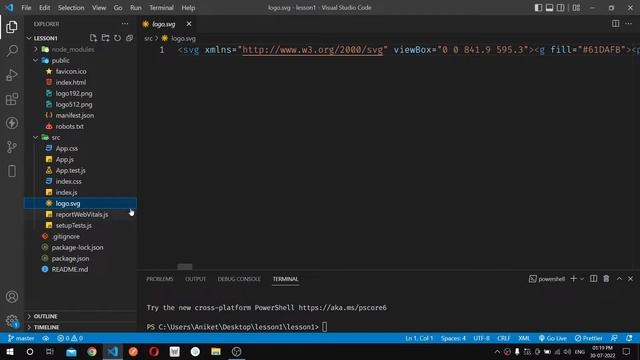The width and height of the screenshot is (640, 360).
Task: Close the terminal panel
Action: (631, 279)
